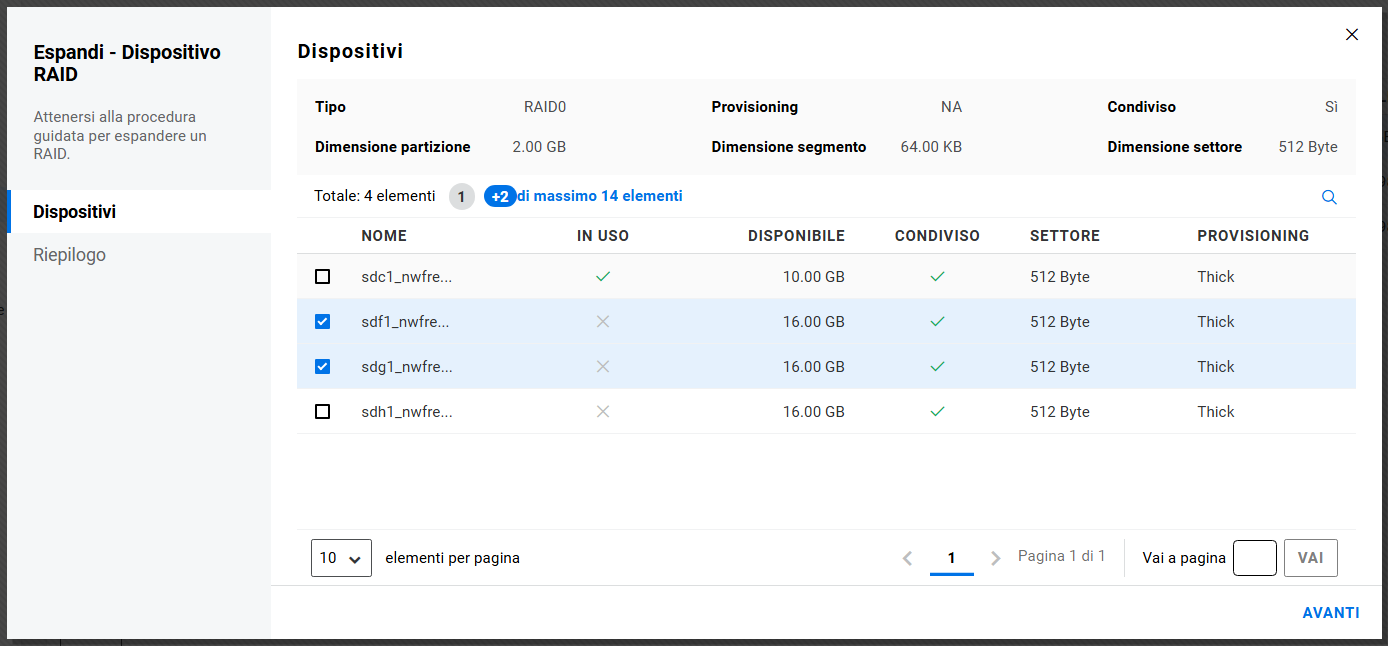Click the blue +2 selection badge
Screen dimensions: 1388x646
pos(500,197)
